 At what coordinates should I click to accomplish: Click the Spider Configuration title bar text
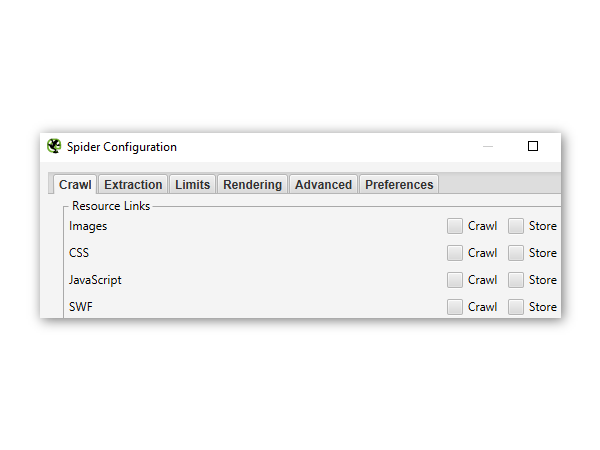click(x=122, y=147)
